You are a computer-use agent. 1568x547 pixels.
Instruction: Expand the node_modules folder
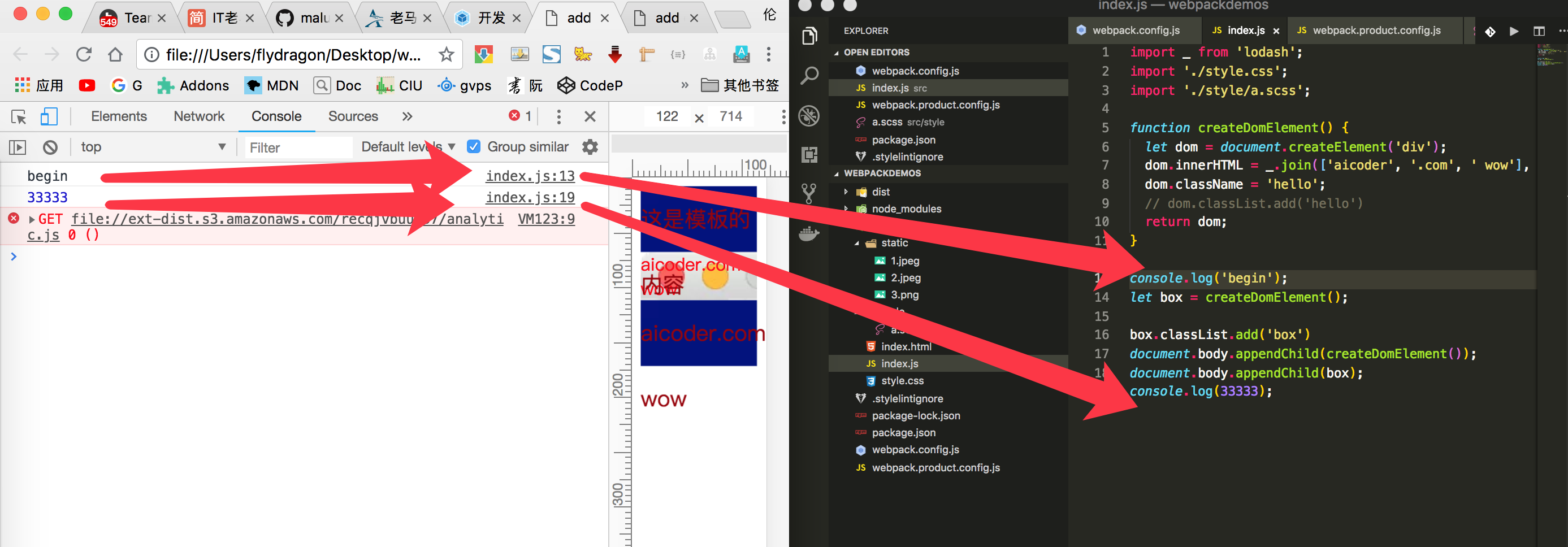click(846, 209)
